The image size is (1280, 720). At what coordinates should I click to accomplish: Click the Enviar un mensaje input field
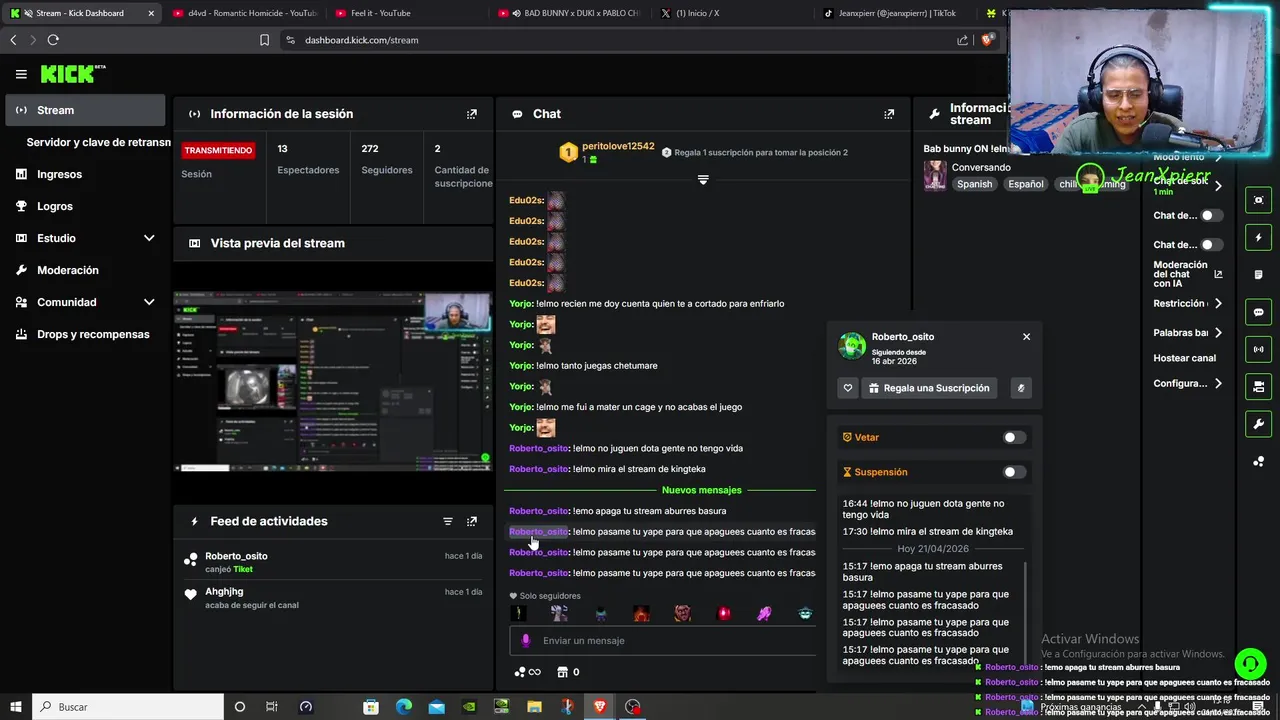tap(663, 641)
